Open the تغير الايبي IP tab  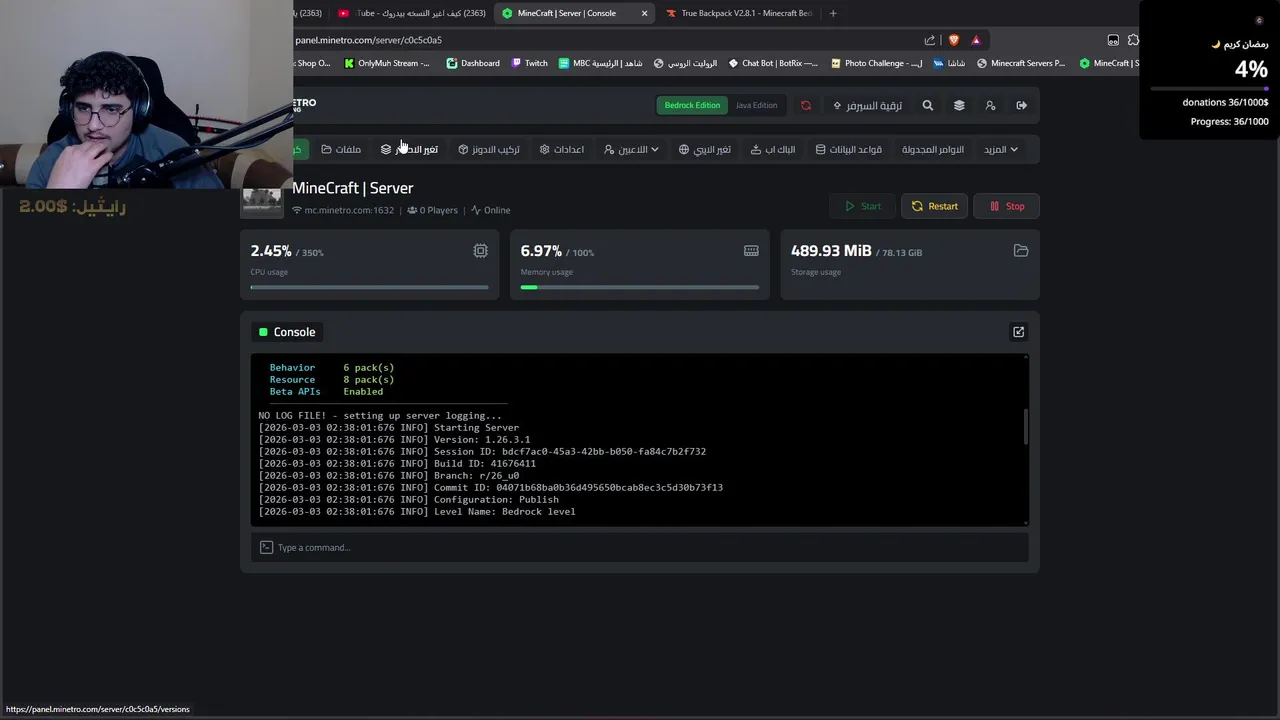pos(705,149)
